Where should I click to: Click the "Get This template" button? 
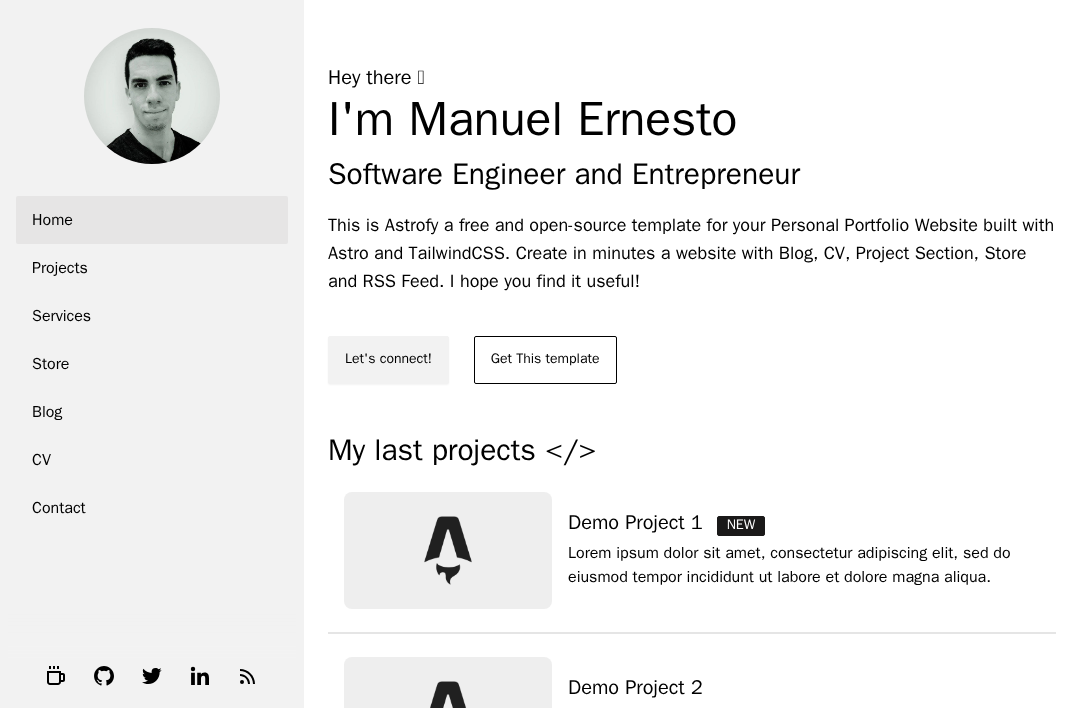(x=545, y=360)
